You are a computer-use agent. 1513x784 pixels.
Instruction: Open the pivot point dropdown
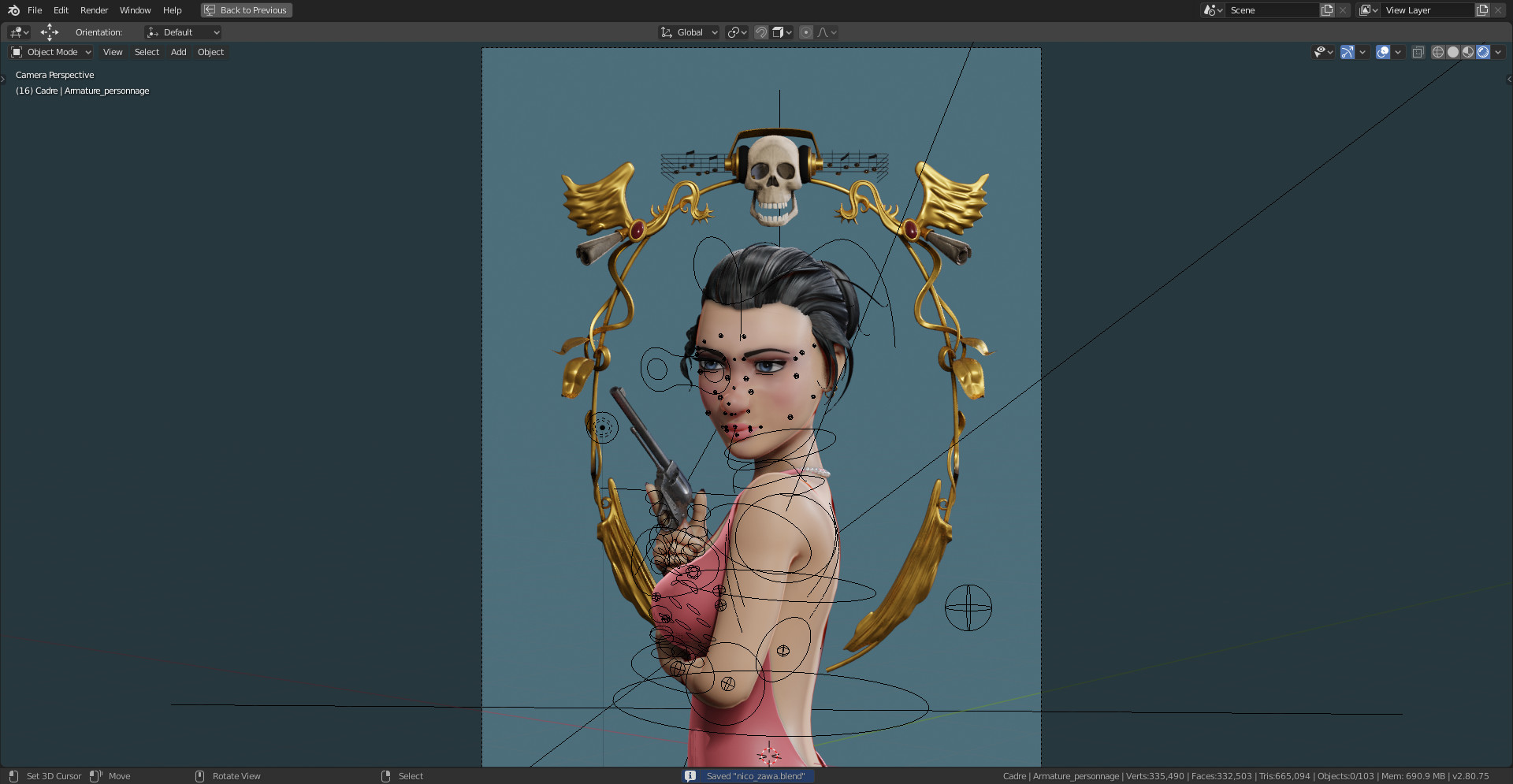click(737, 32)
